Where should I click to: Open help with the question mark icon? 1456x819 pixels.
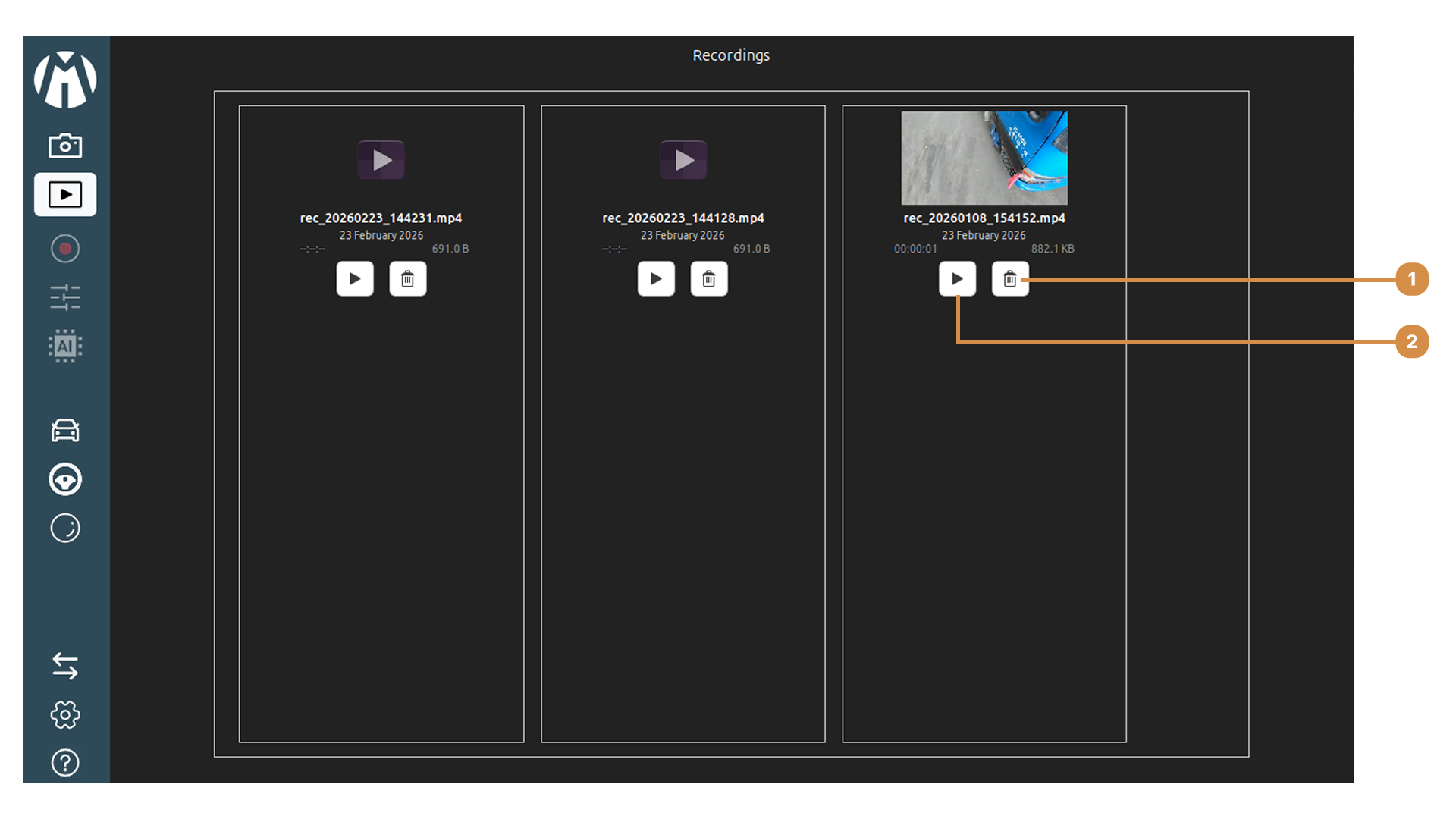tap(65, 762)
